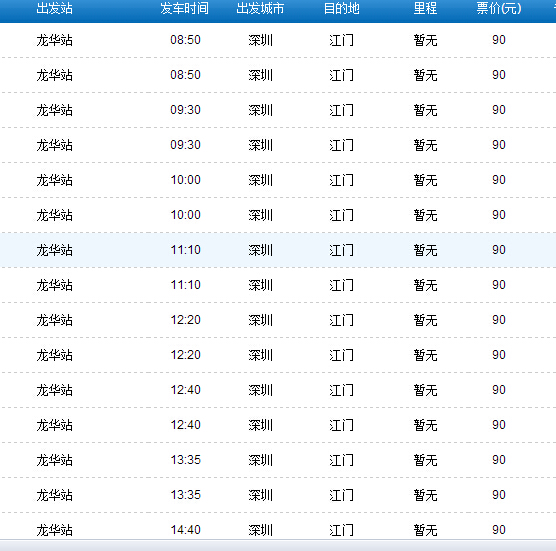The width and height of the screenshot is (556, 551).
Task: Click 龙华站 in the 14:40 row
Action: click(x=54, y=530)
